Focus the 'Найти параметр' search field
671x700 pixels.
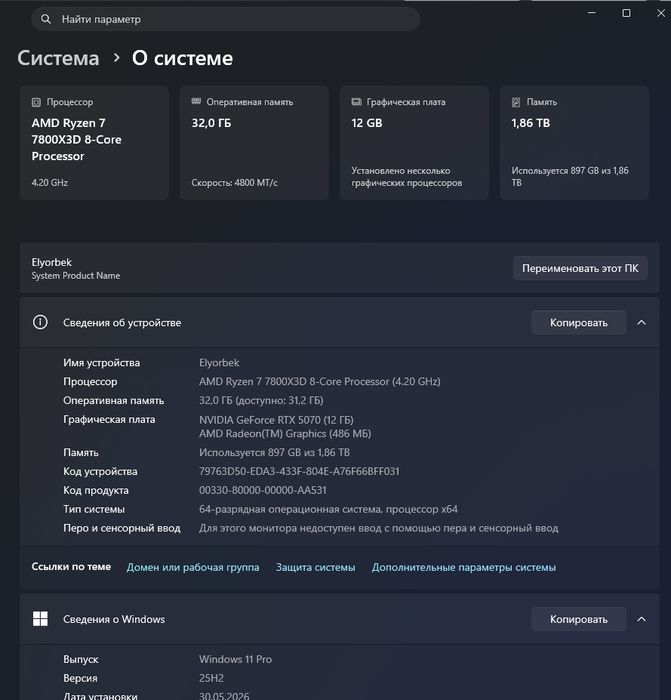click(225, 19)
